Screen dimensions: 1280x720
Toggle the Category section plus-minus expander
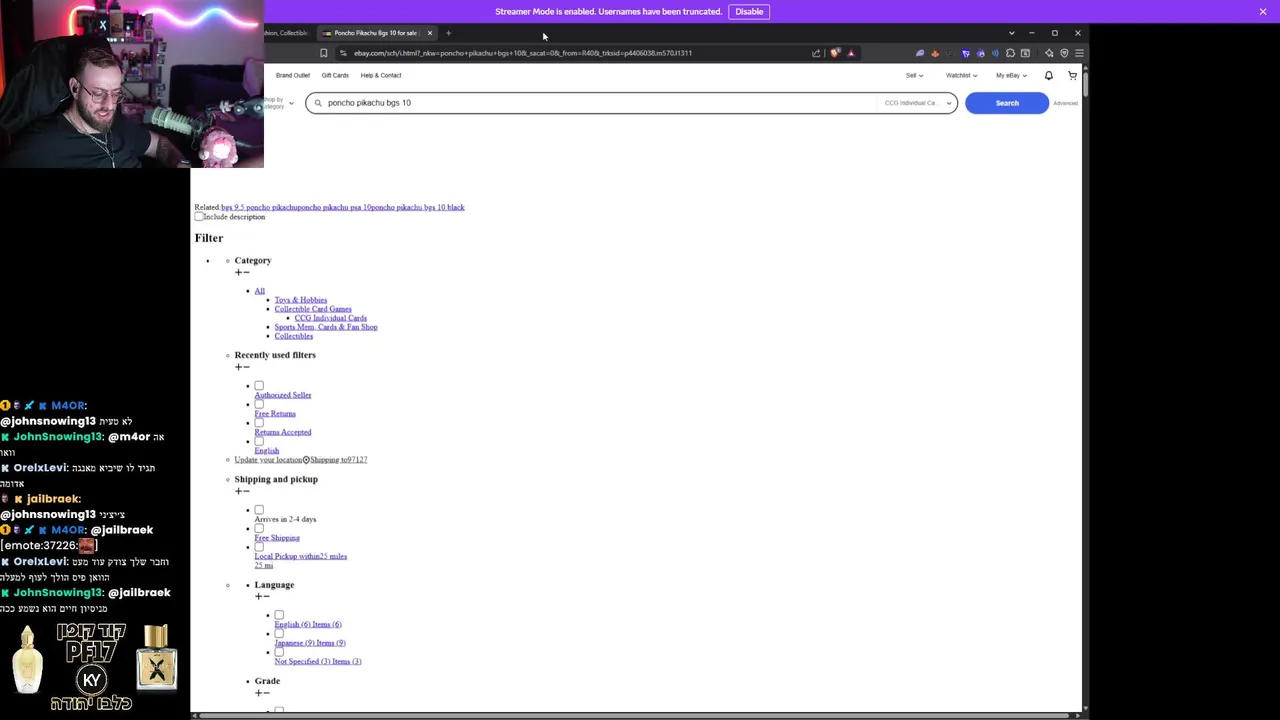pos(242,272)
